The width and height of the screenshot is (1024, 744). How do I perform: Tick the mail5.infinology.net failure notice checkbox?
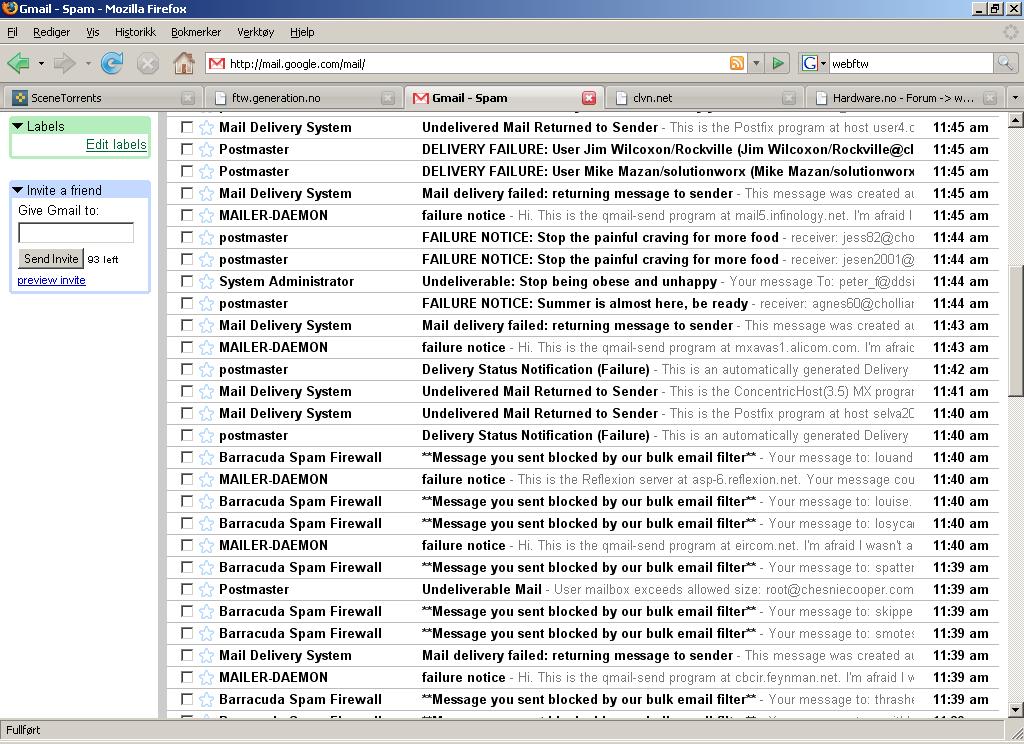pyautogui.click(x=187, y=216)
